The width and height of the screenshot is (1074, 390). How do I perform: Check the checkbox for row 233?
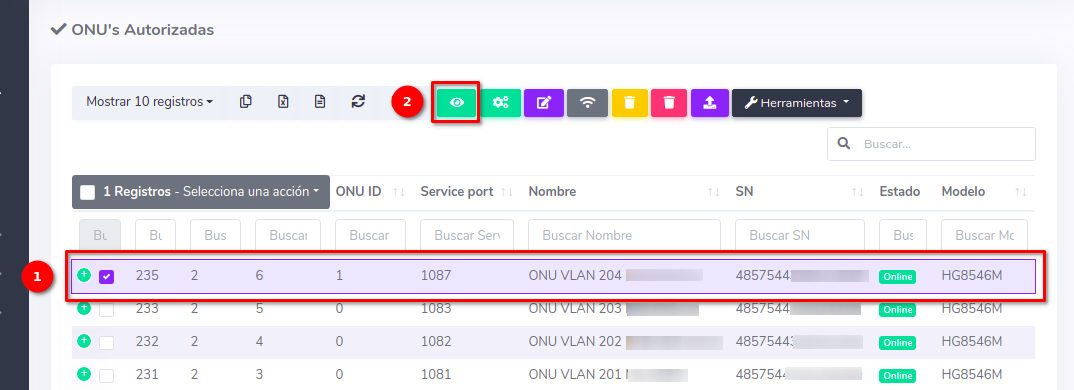click(x=106, y=309)
